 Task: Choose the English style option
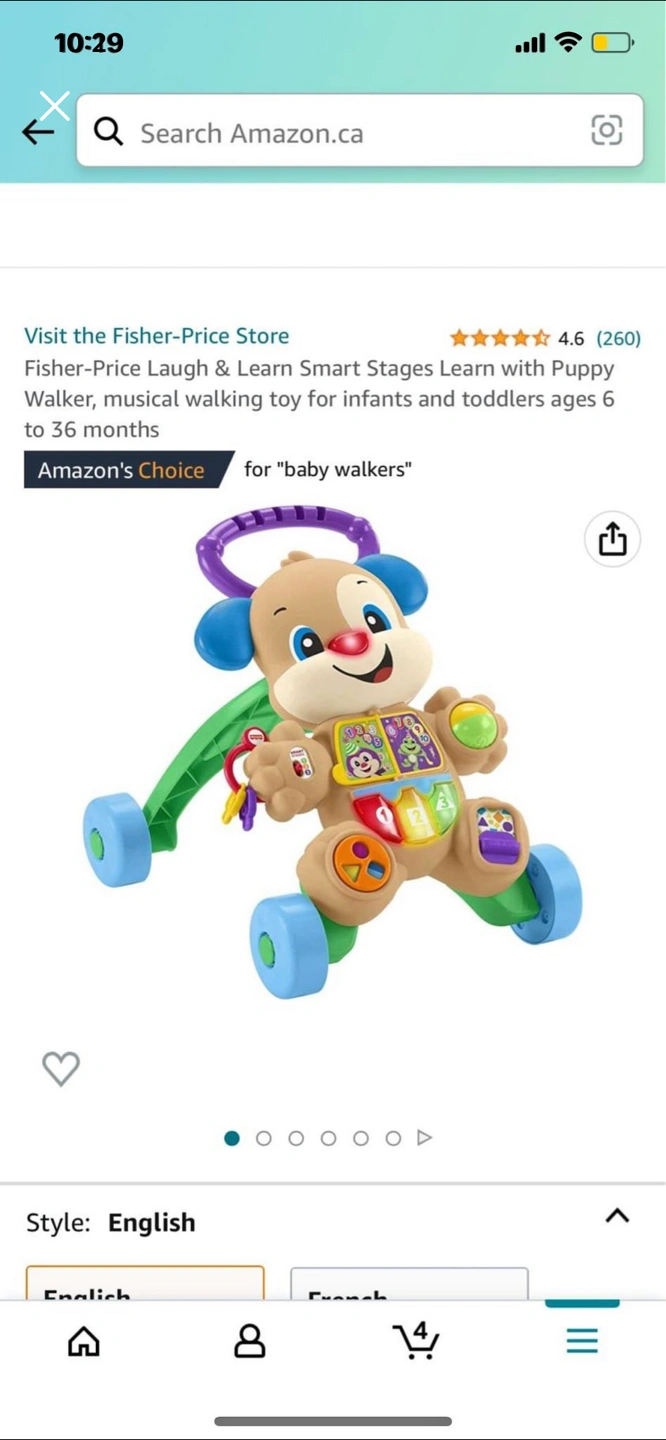point(145,1283)
